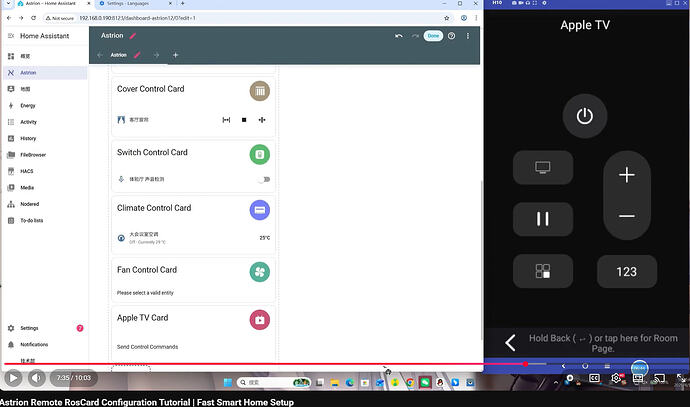Viewport: 690px width, 407px height.
Task: Seek using the video progress bar handle
Action: (x=525, y=364)
